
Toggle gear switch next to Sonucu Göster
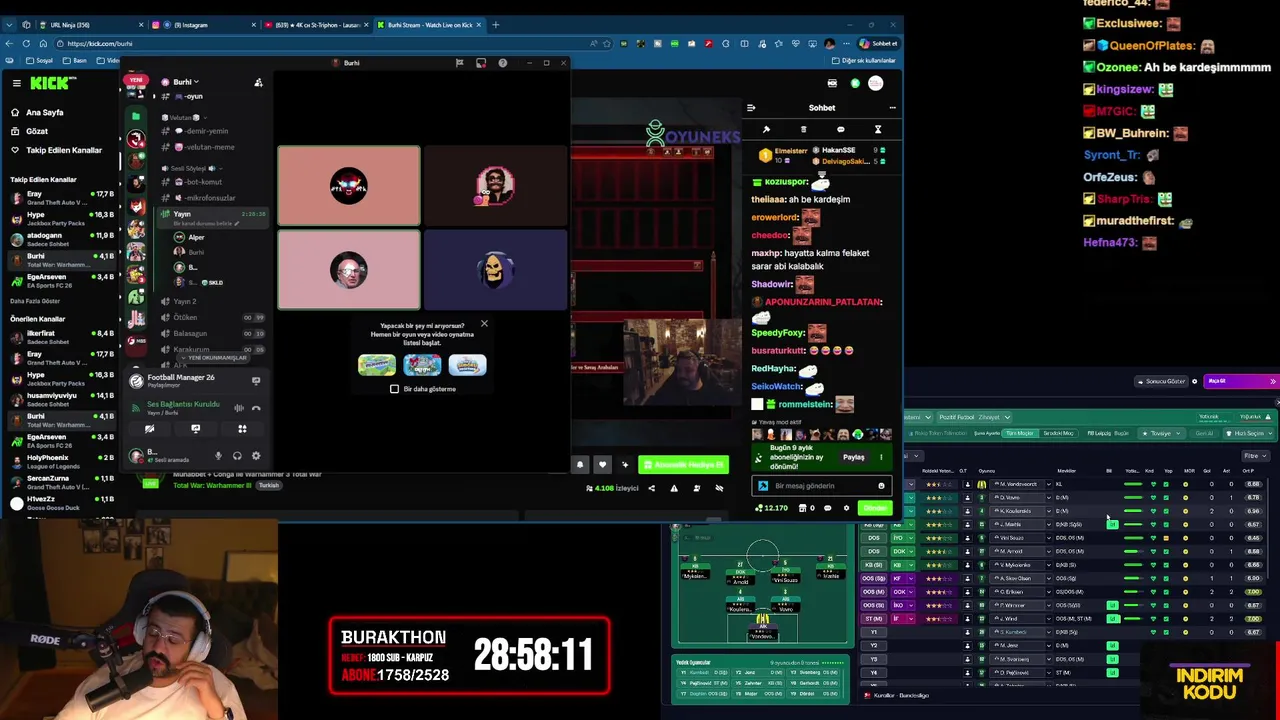click(1195, 381)
